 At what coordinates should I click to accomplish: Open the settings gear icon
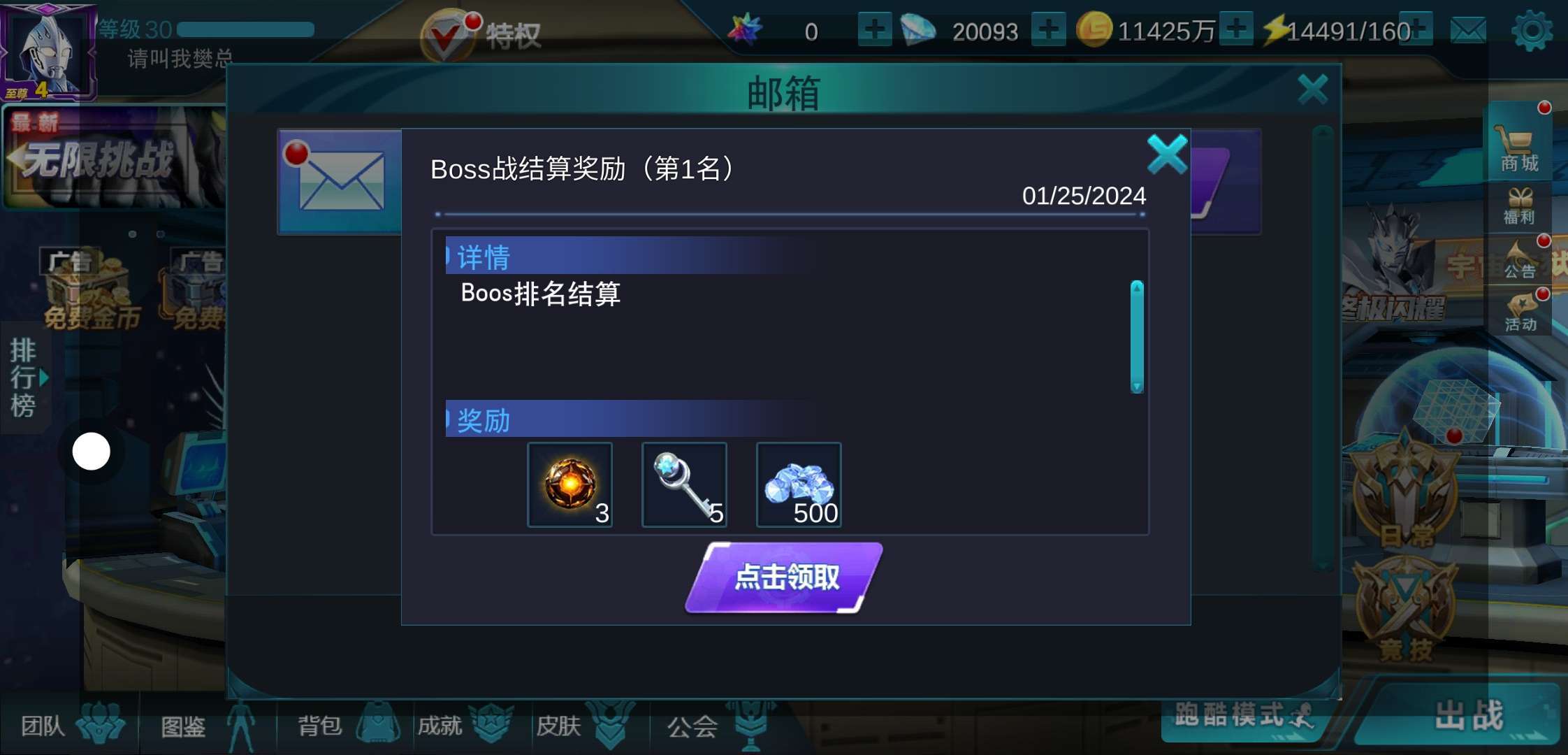pos(1532,31)
